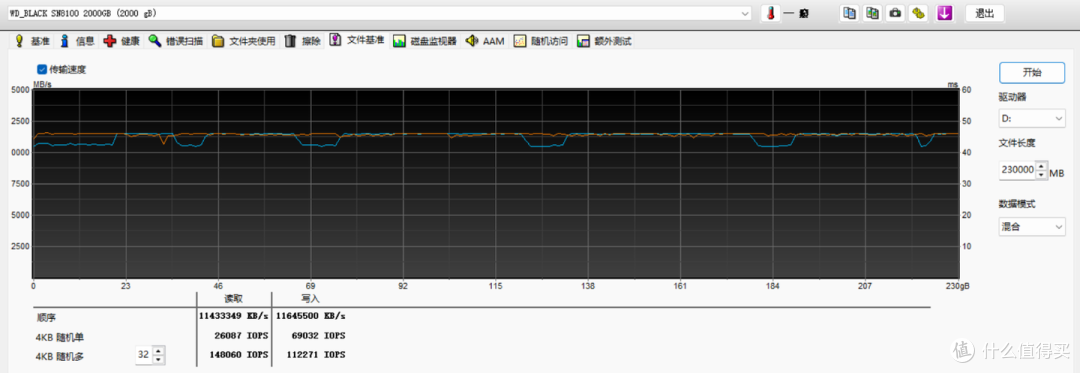Increase file length with up arrow
Screen dimensions: 1080x373
1041,166
